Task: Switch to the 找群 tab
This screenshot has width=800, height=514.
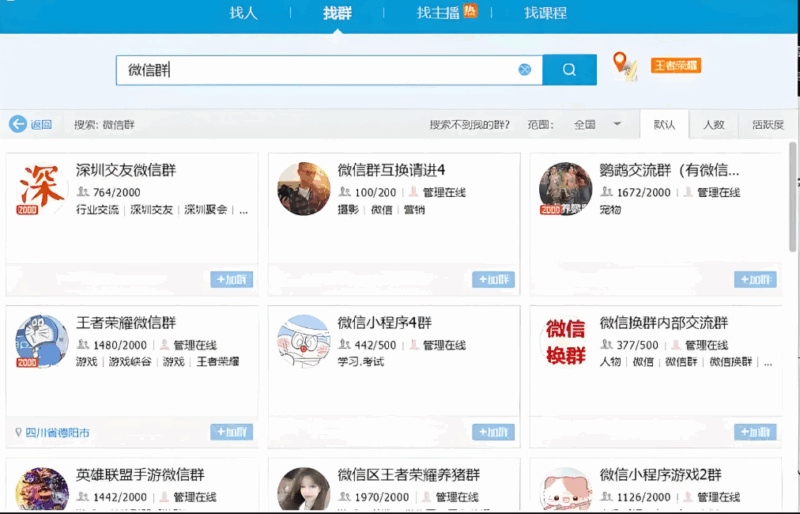Action: [x=337, y=13]
